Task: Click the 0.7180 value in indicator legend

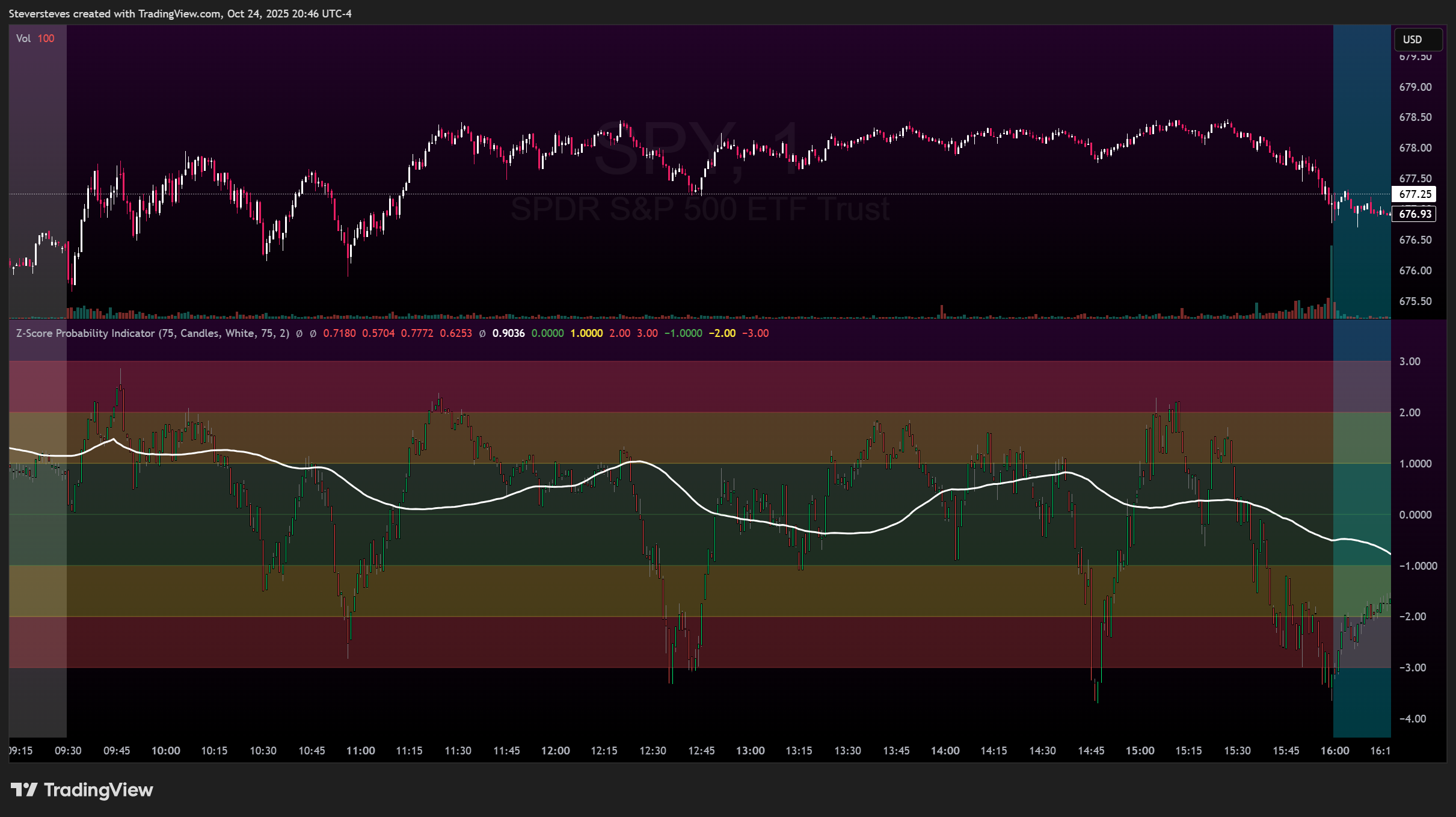Action: (x=339, y=333)
